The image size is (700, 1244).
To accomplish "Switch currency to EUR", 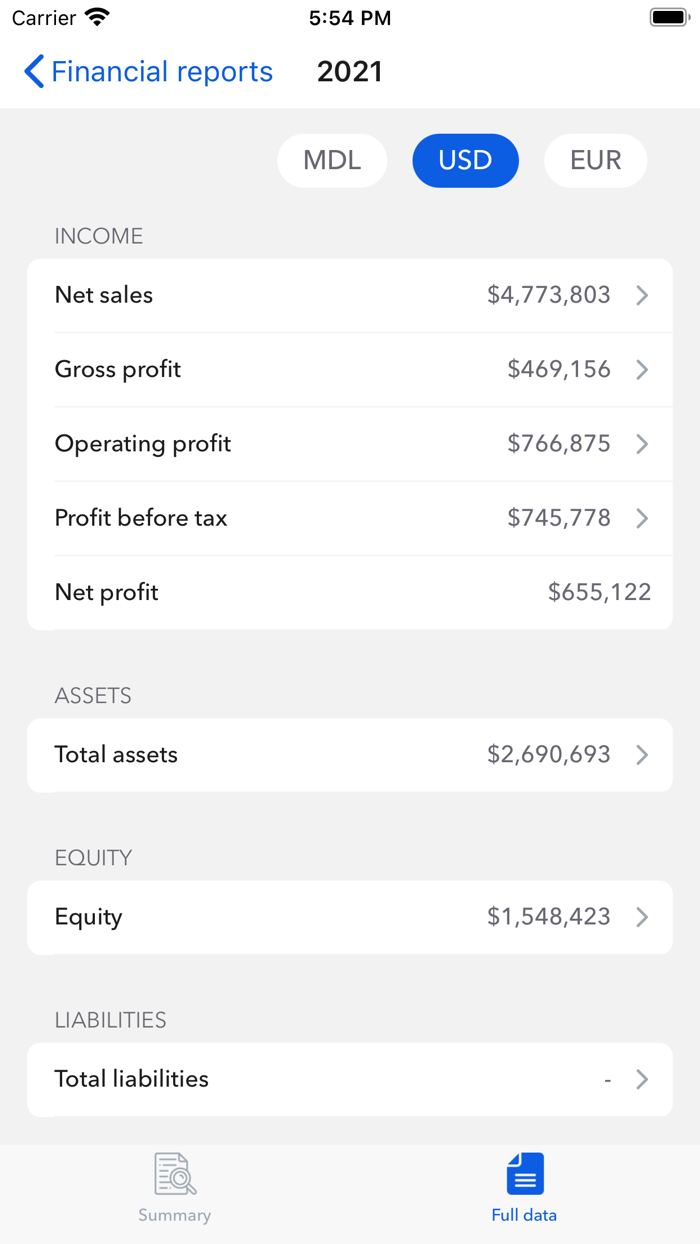I will 595,161.
